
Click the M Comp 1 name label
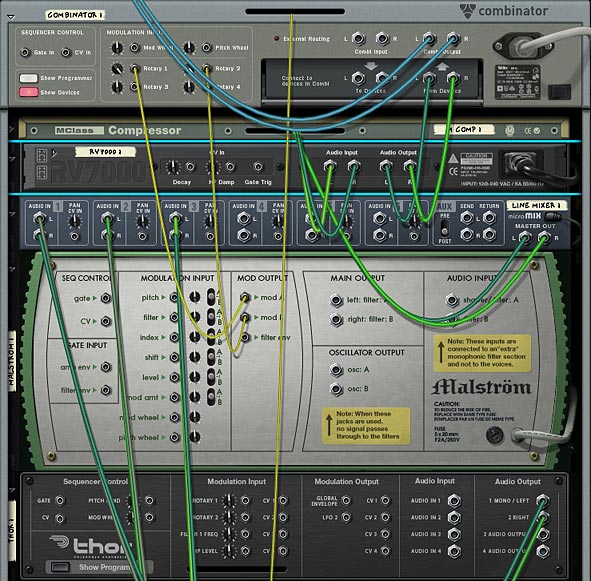(x=464, y=129)
